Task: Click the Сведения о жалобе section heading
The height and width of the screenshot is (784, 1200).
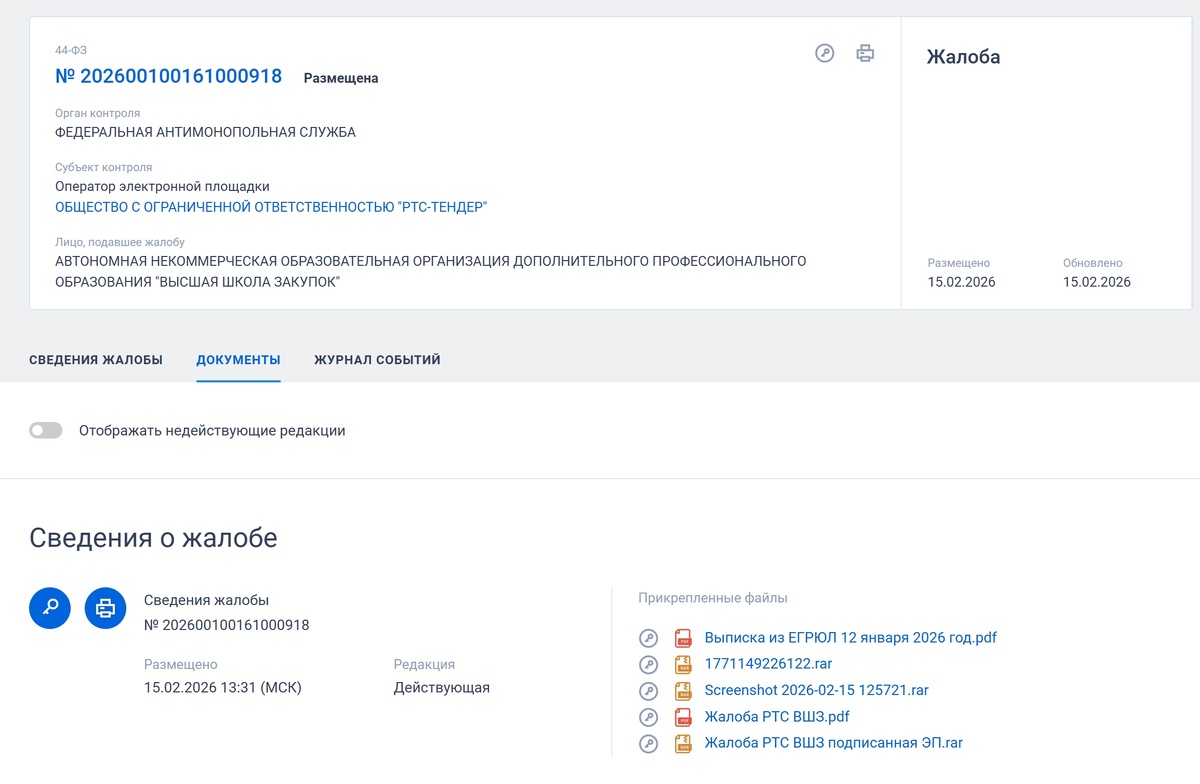Action: tap(153, 538)
